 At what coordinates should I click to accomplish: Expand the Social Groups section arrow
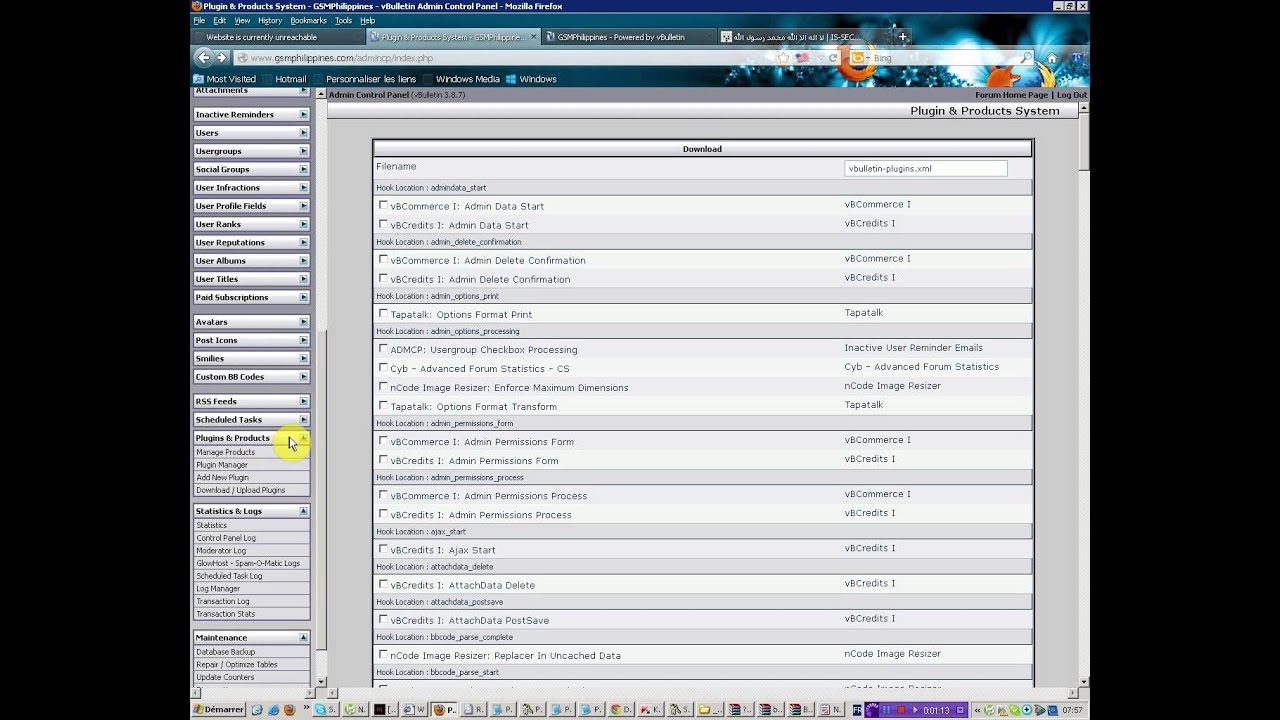coord(303,169)
